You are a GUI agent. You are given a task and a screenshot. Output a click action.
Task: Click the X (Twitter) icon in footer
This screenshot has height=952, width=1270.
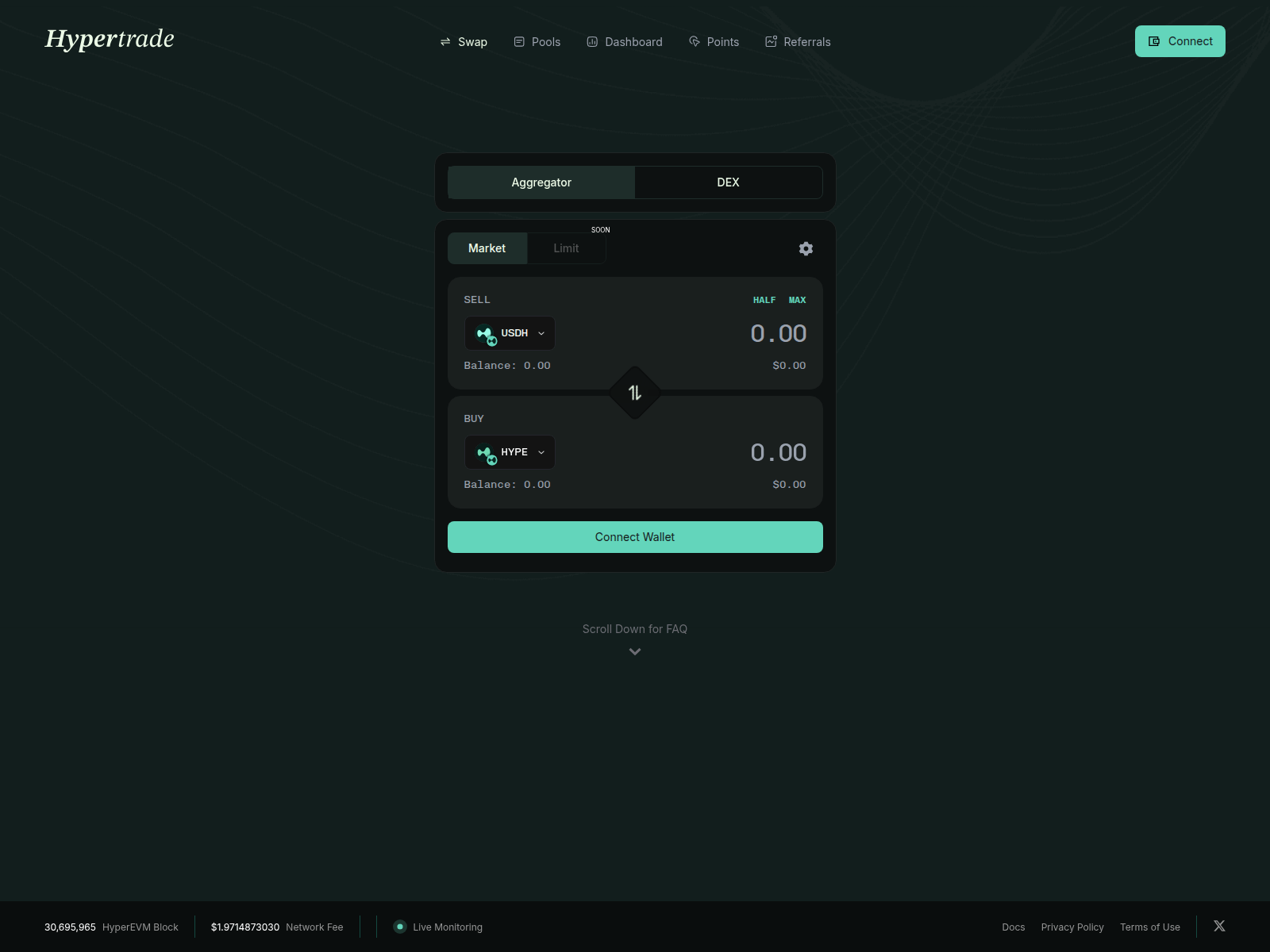tap(1219, 926)
